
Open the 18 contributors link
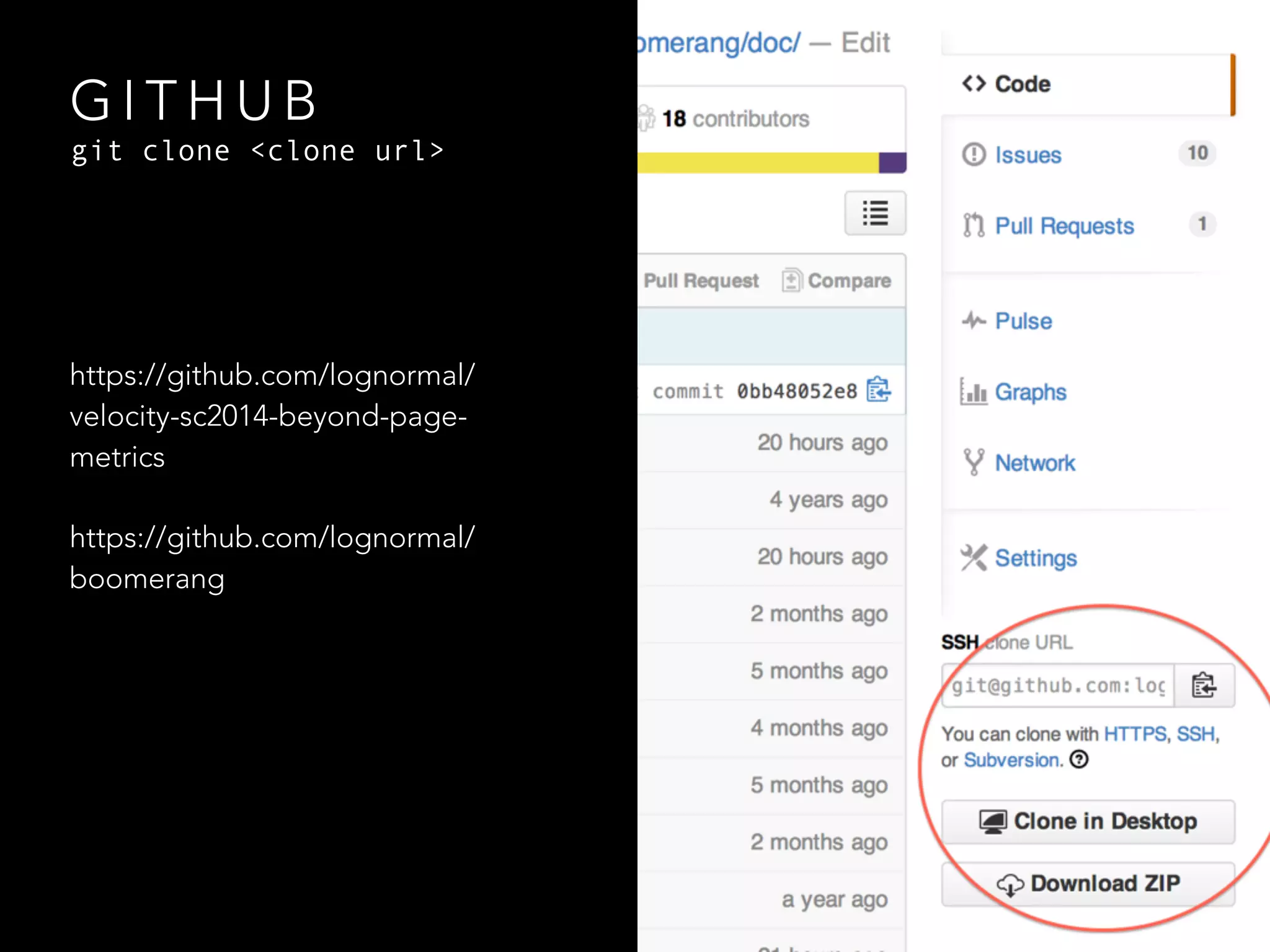(735, 118)
